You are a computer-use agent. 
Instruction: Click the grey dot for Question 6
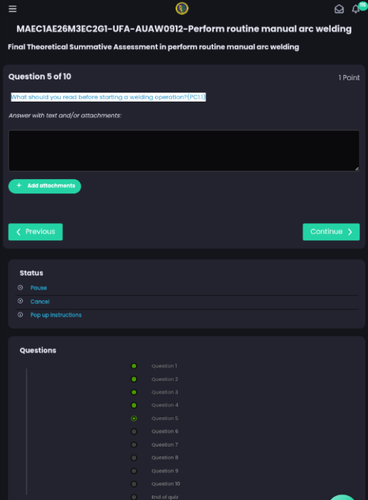tap(134, 432)
